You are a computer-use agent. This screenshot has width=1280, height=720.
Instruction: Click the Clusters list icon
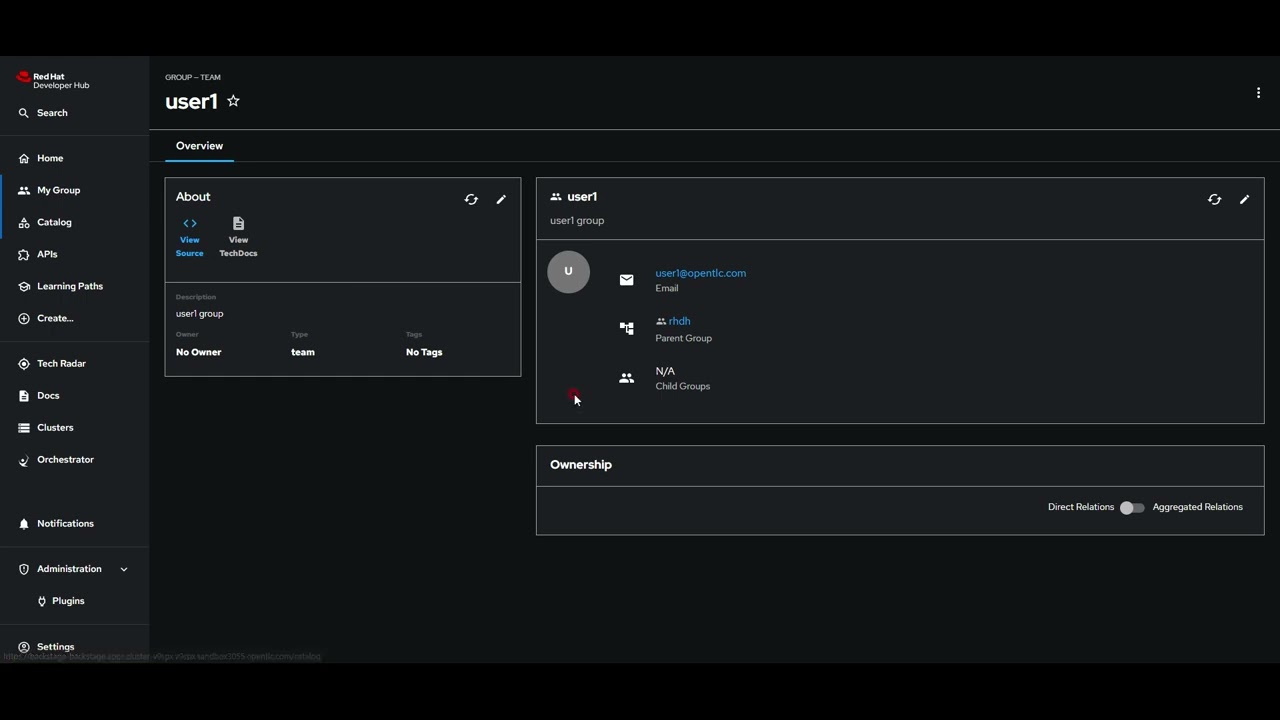tap(24, 427)
